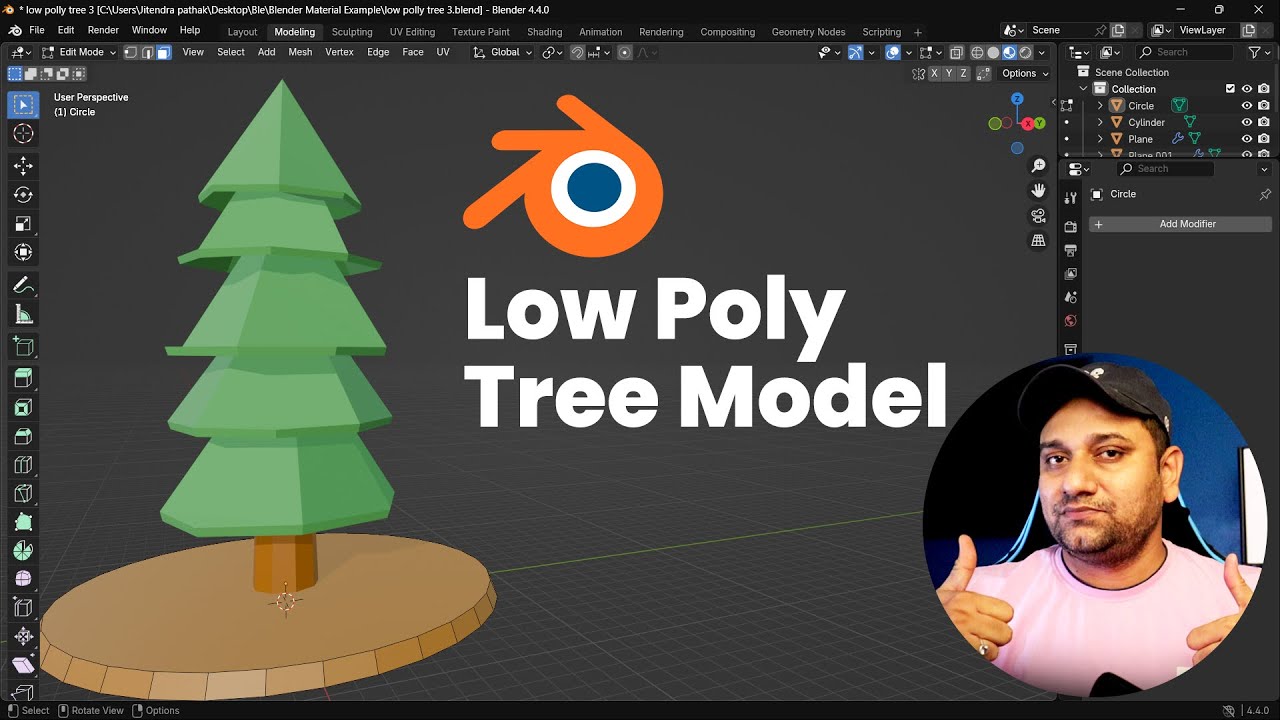Select the Annotate tool
This screenshot has height=720, width=1280.
coord(23,286)
